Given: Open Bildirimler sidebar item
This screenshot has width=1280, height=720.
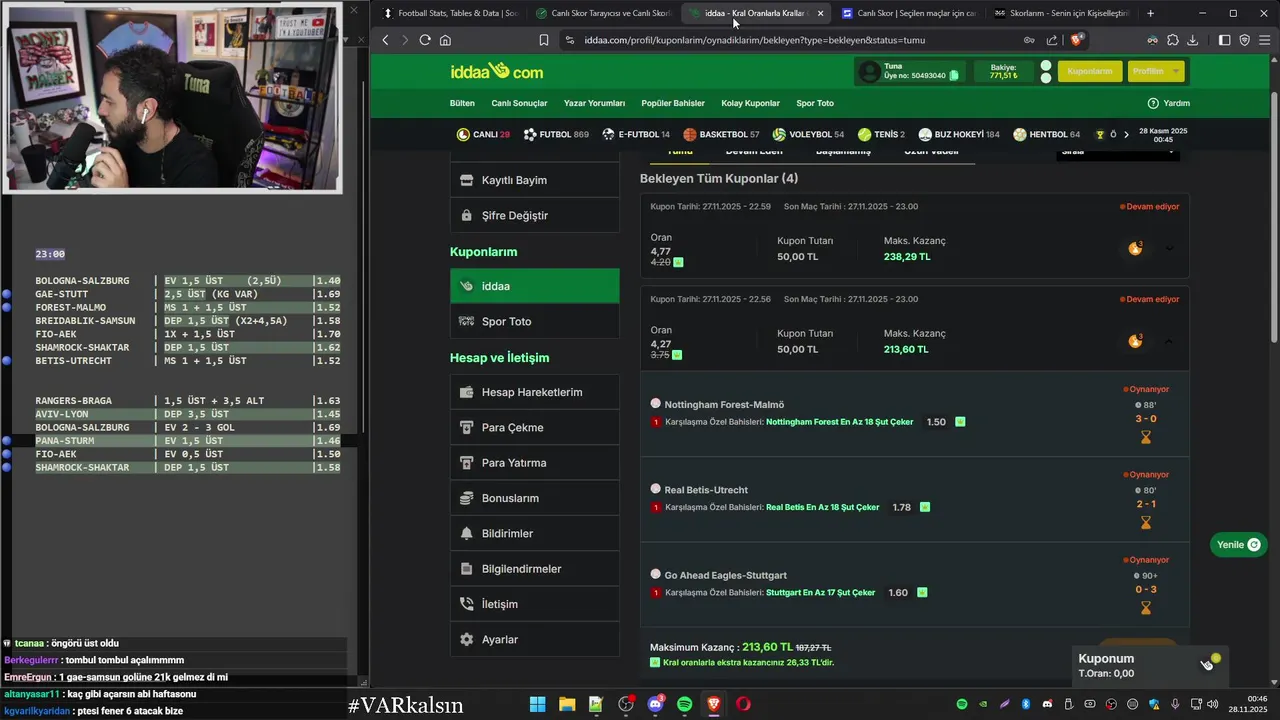Looking at the screenshot, I should pos(535,533).
